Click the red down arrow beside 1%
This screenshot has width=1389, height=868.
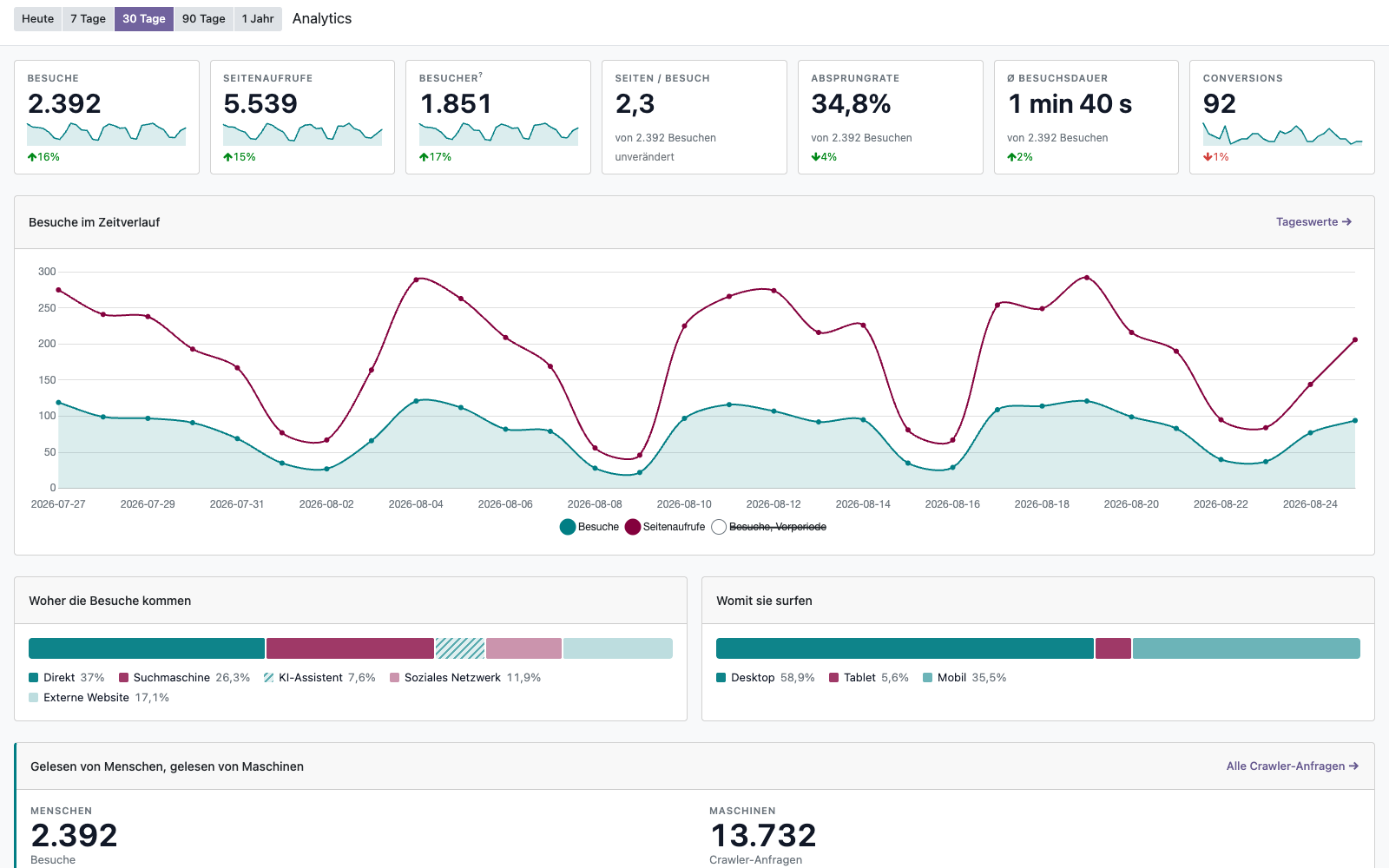point(1208,157)
